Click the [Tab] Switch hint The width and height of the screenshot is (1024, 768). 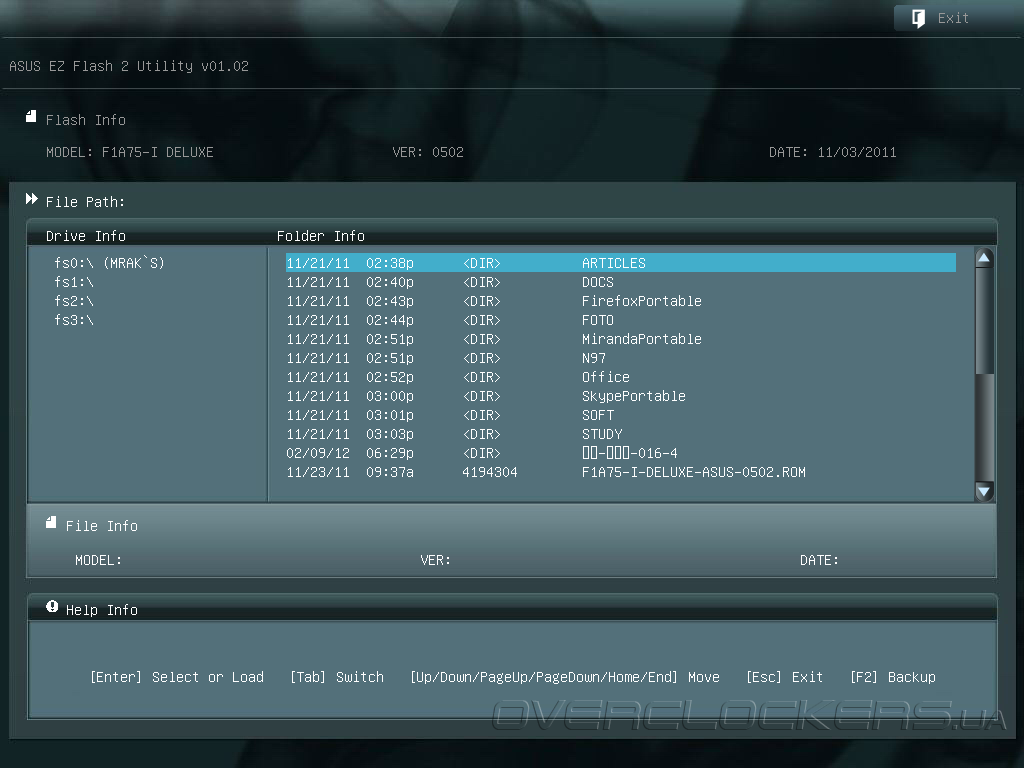point(337,677)
